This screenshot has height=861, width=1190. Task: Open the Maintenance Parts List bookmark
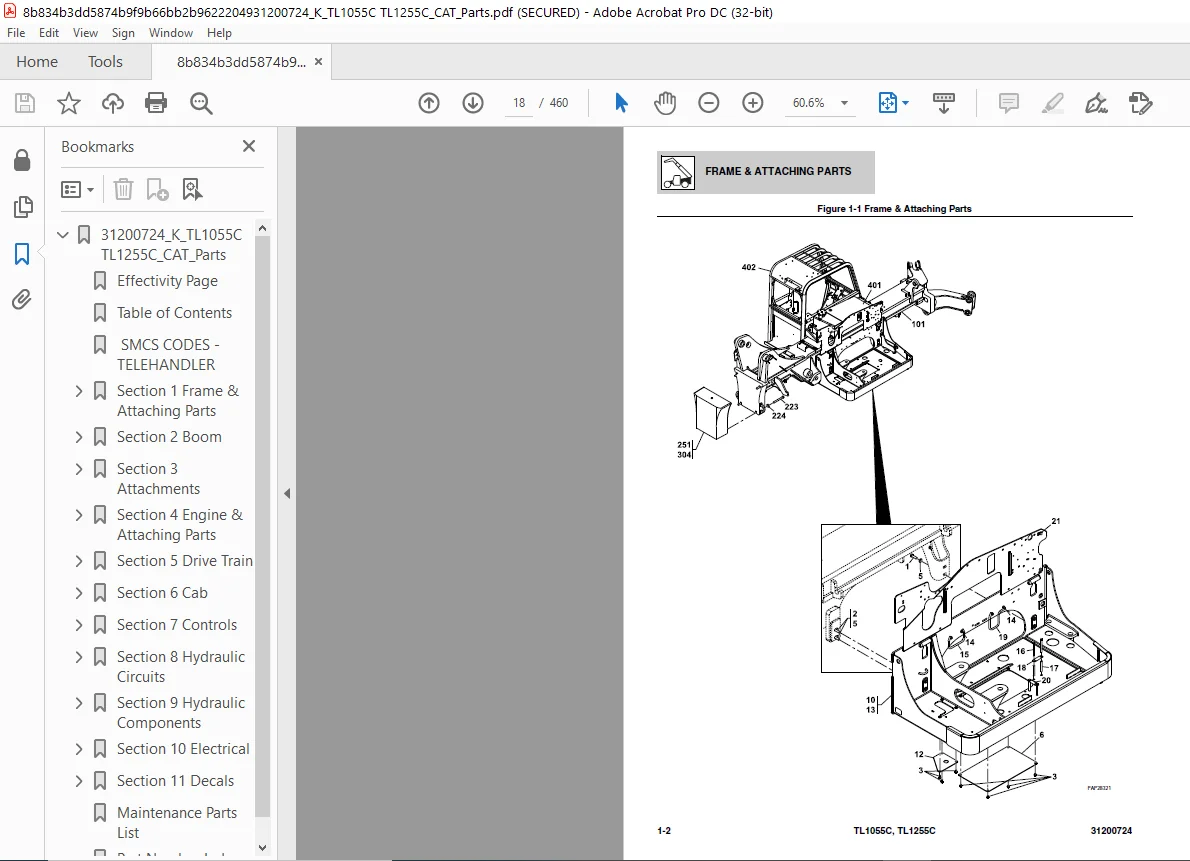pos(177,822)
